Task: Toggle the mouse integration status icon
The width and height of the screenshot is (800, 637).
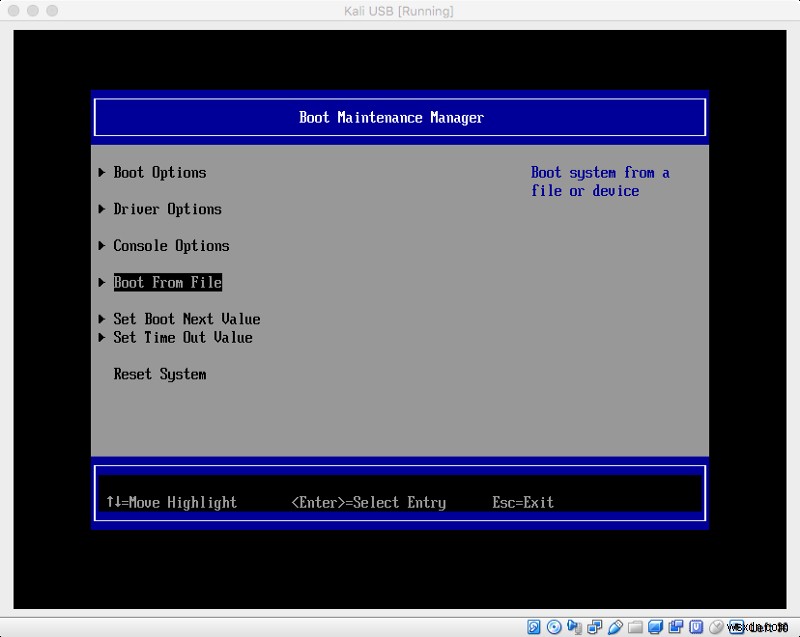Action: tap(715, 627)
